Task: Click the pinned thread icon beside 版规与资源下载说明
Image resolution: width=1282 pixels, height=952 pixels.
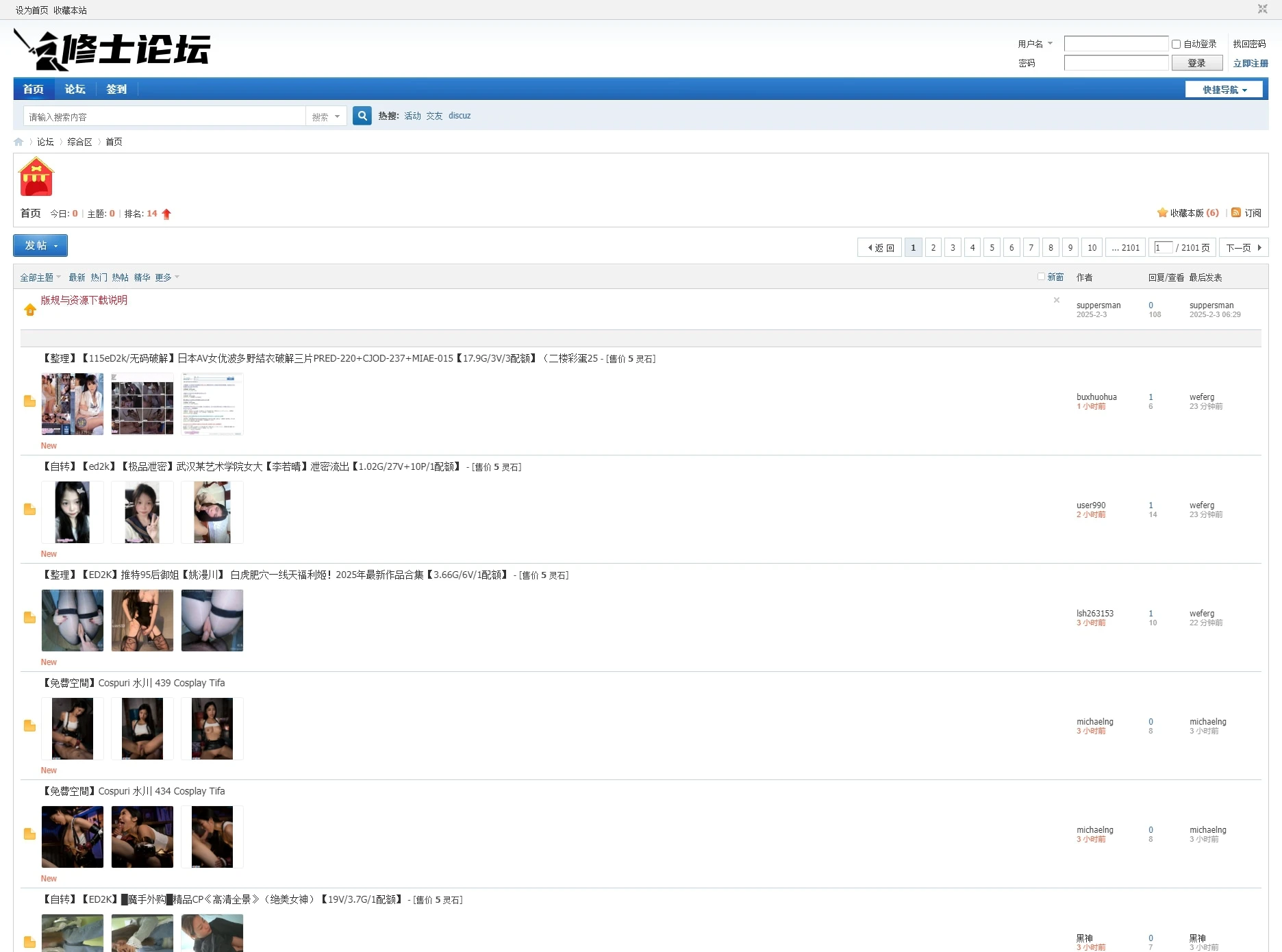Action: click(30, 310)
